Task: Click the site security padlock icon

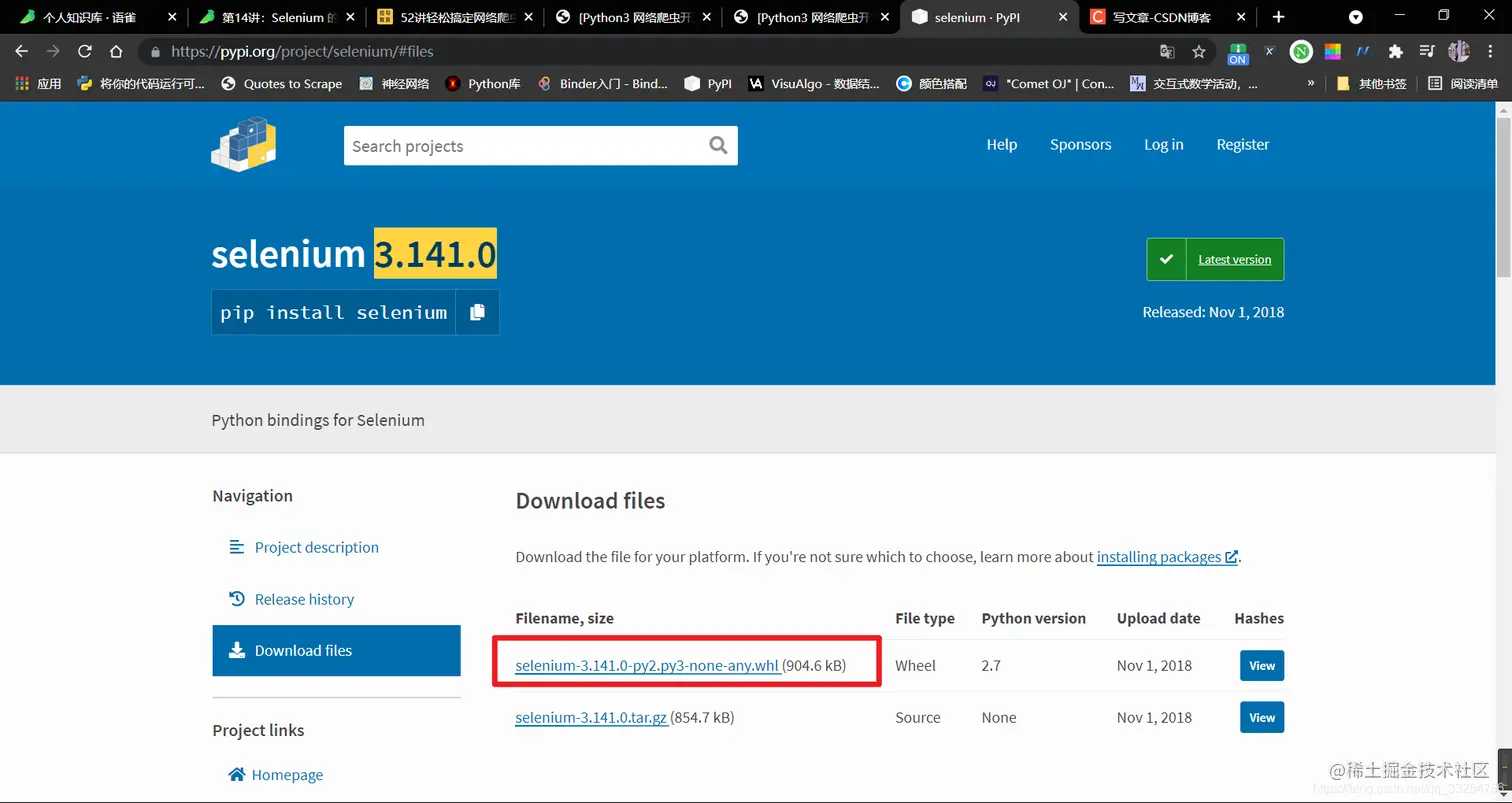Action: (x=155, y=52)
